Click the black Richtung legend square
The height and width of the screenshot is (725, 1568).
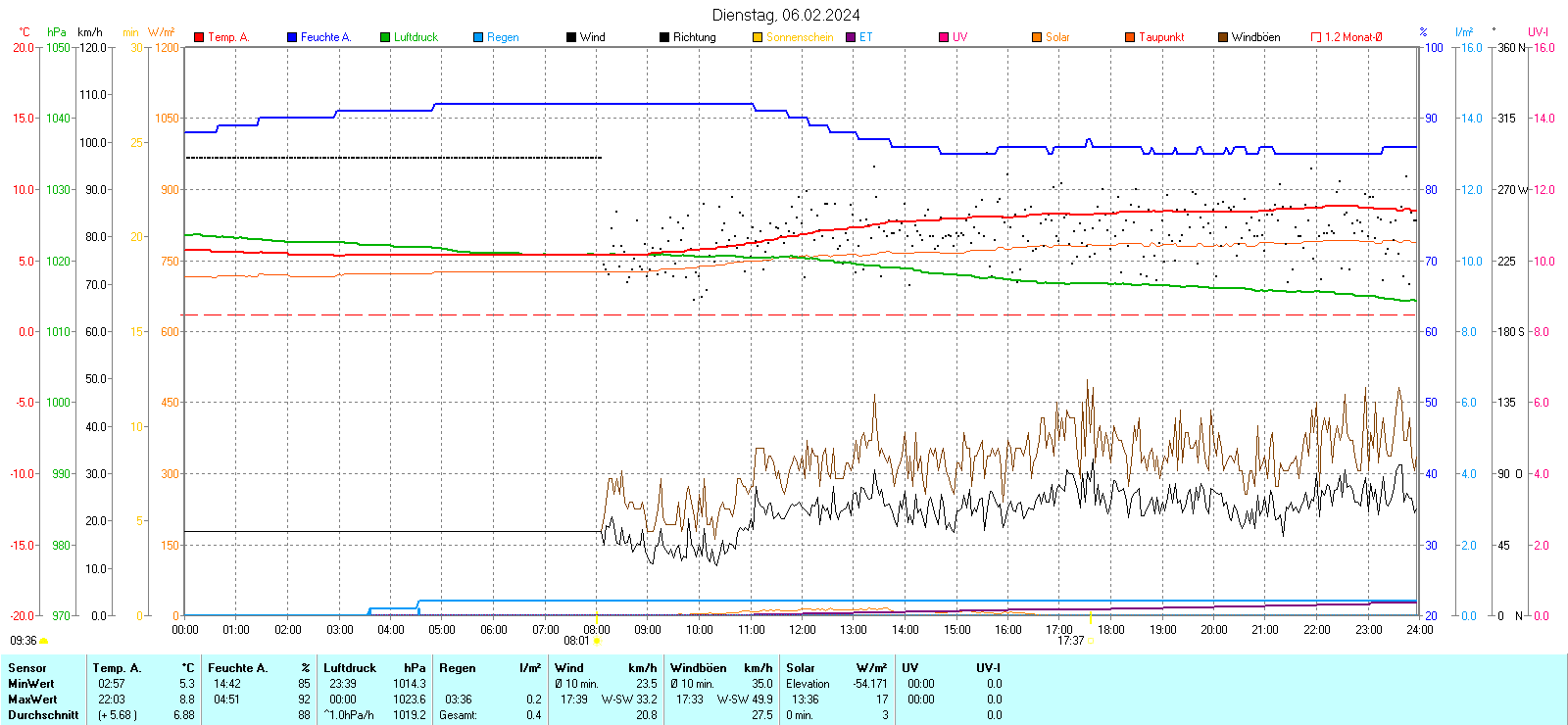pyautogui.click(x=664, y=37)
